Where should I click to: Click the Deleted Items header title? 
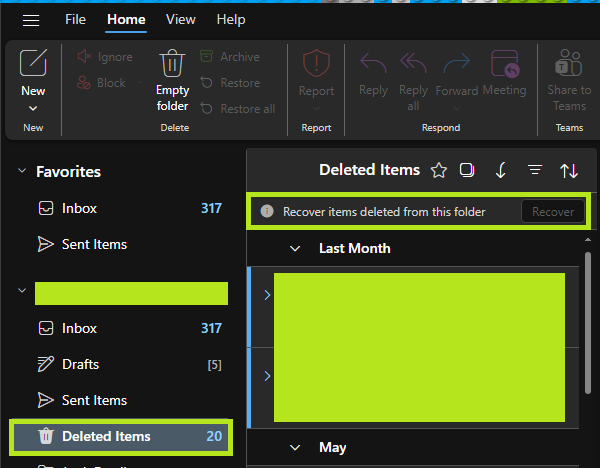(369, 170)
